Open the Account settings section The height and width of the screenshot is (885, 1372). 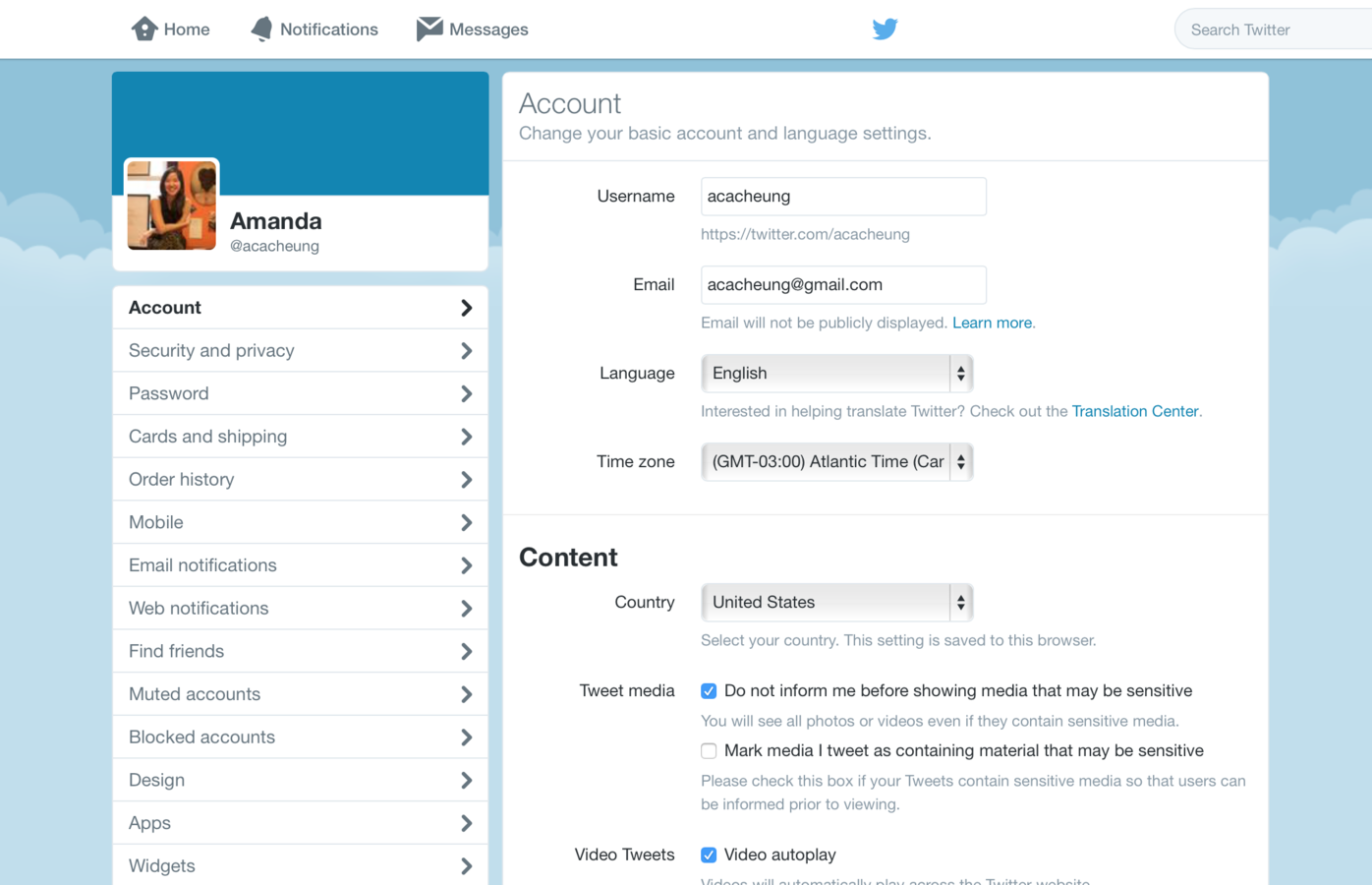coord(301,308)
